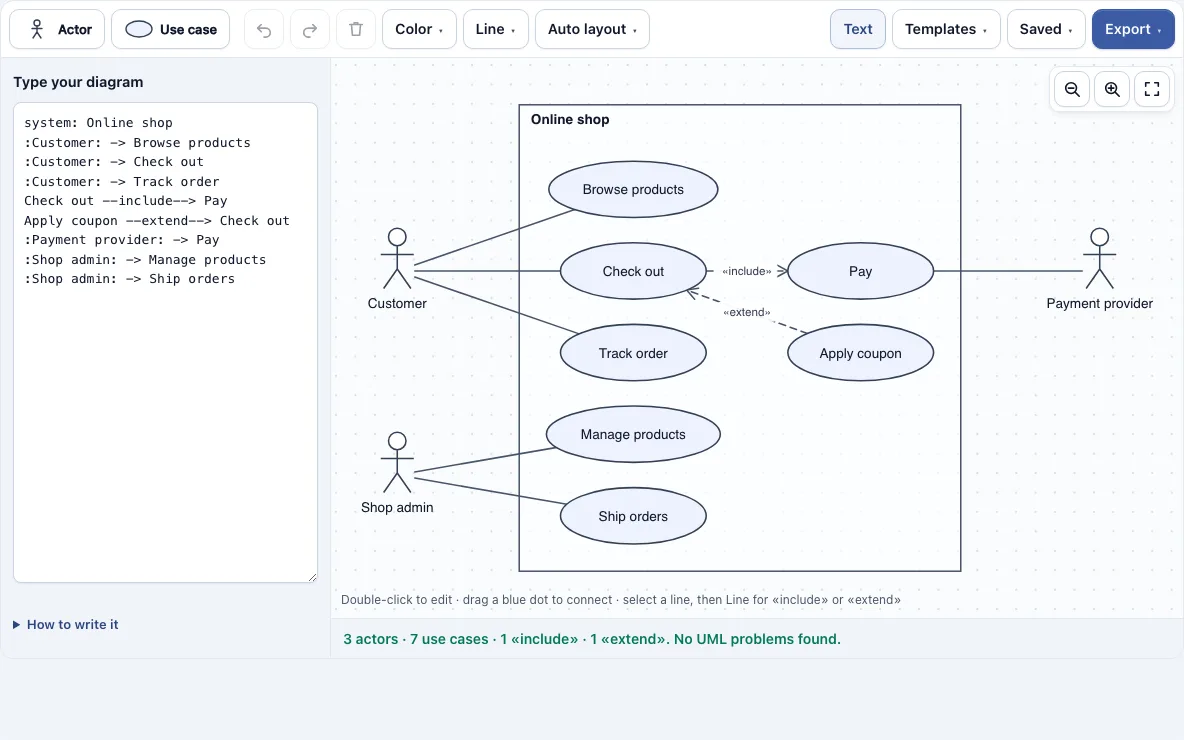Click the 'Check out --include--> Pay' line
Screen dimensions: 1184x740
pos(125,201)
